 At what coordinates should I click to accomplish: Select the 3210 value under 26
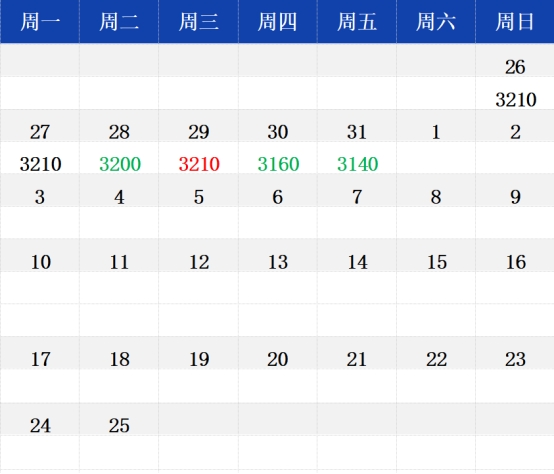pos(516,99)
